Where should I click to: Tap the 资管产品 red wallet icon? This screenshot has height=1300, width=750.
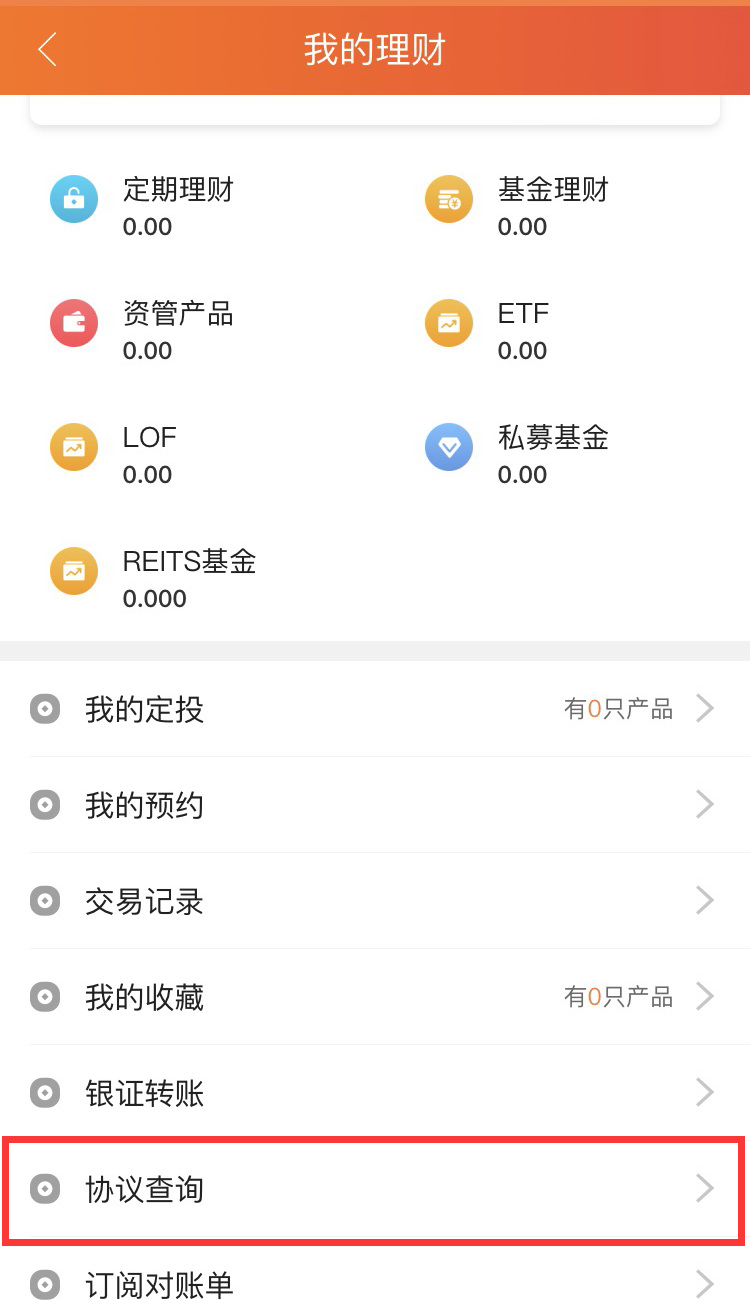(74, 323)
